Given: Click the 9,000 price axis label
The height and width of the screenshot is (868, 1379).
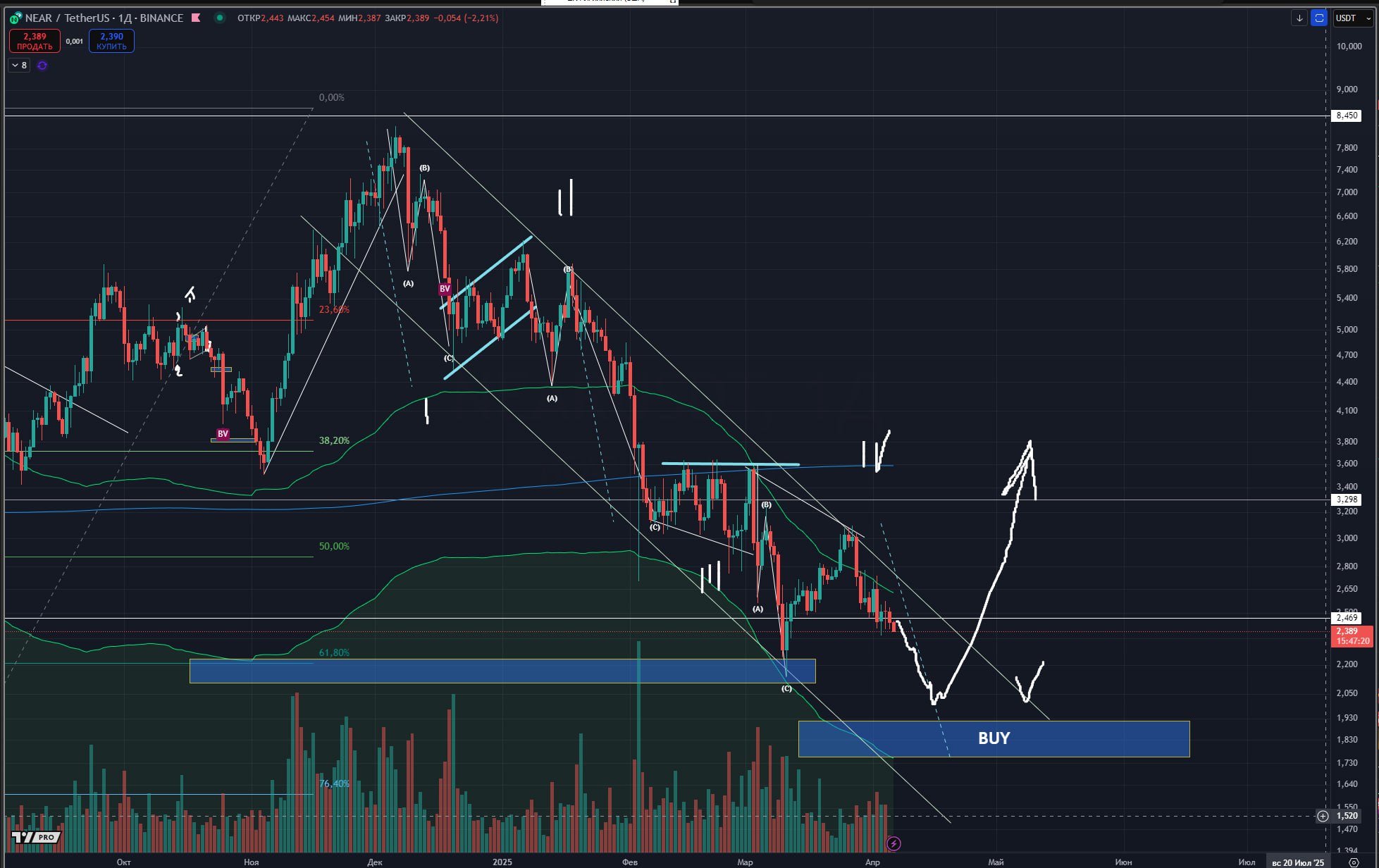Looking at the screenshot, I should pos(1347,89).
